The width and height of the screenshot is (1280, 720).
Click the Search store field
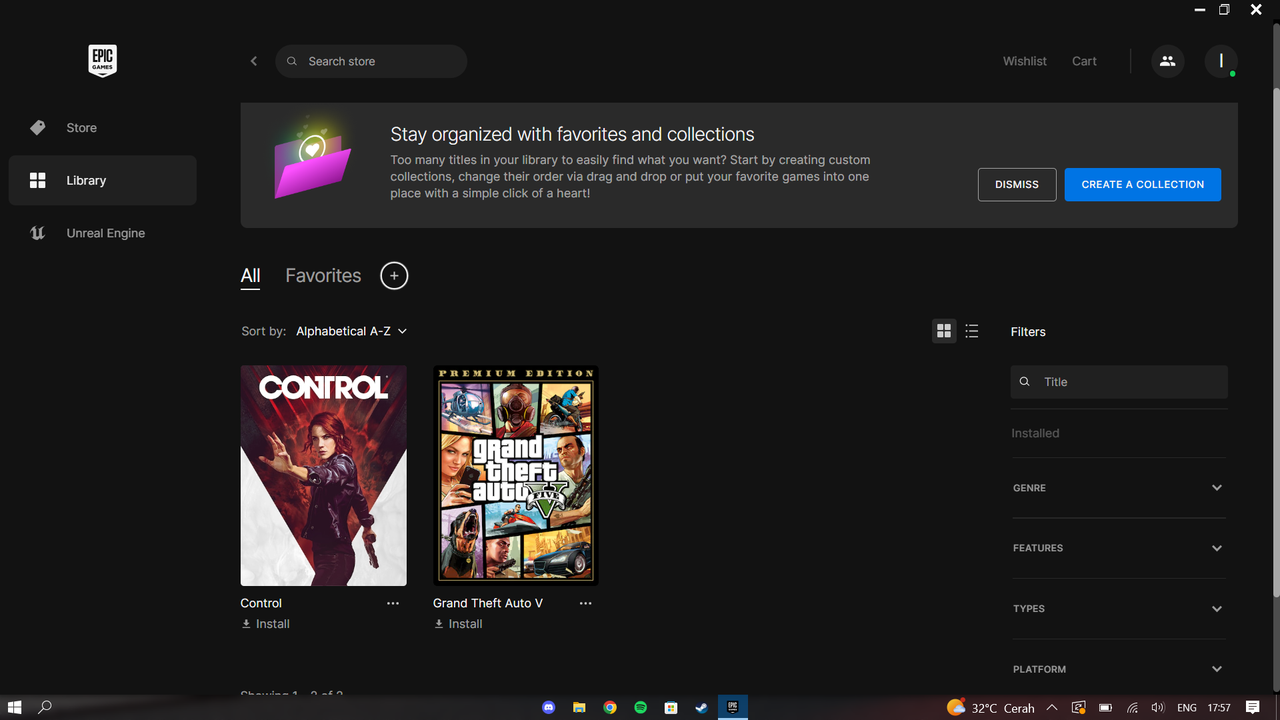(371, 61)
